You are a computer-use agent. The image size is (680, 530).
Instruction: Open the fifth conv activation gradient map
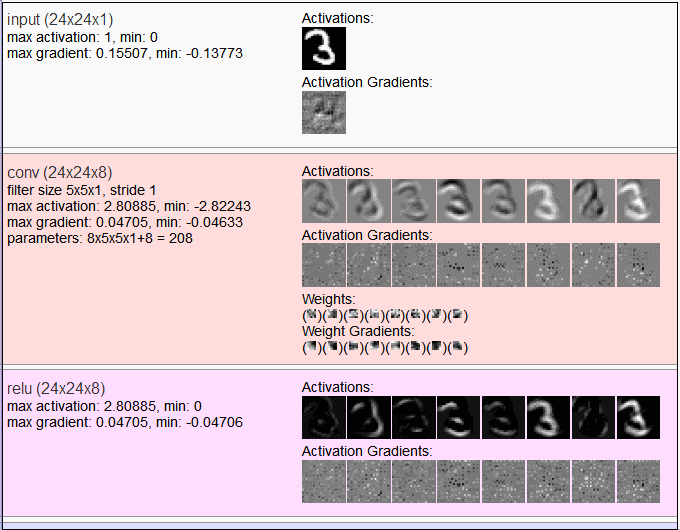pos(503,265)
